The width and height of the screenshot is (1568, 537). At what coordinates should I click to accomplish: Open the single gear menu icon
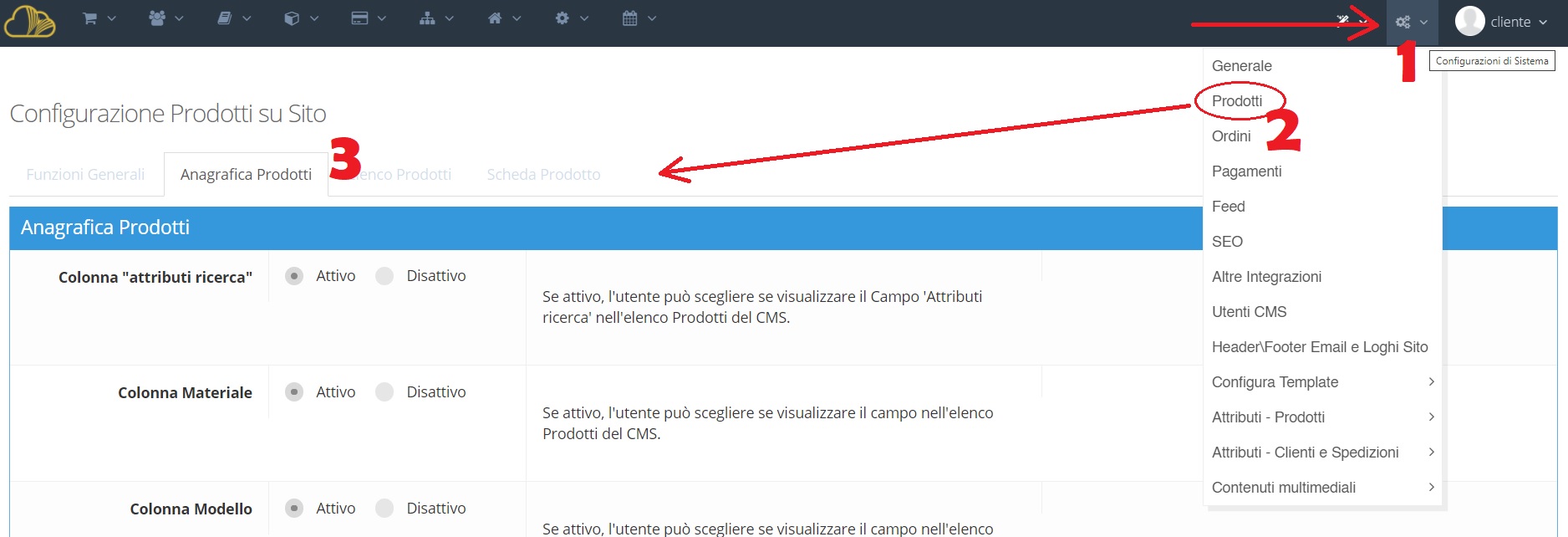coord(563,18)
